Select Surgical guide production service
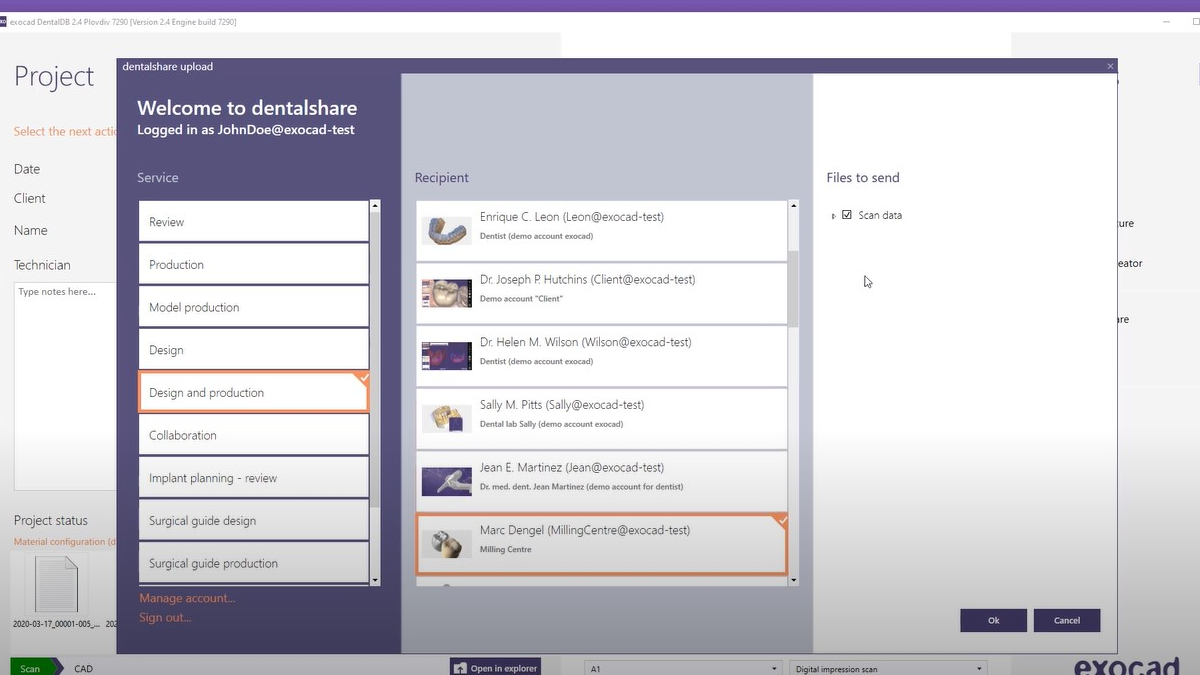The width and height of the screenshot is (1200, 675). pyautogui.click(x=253, y=564)
